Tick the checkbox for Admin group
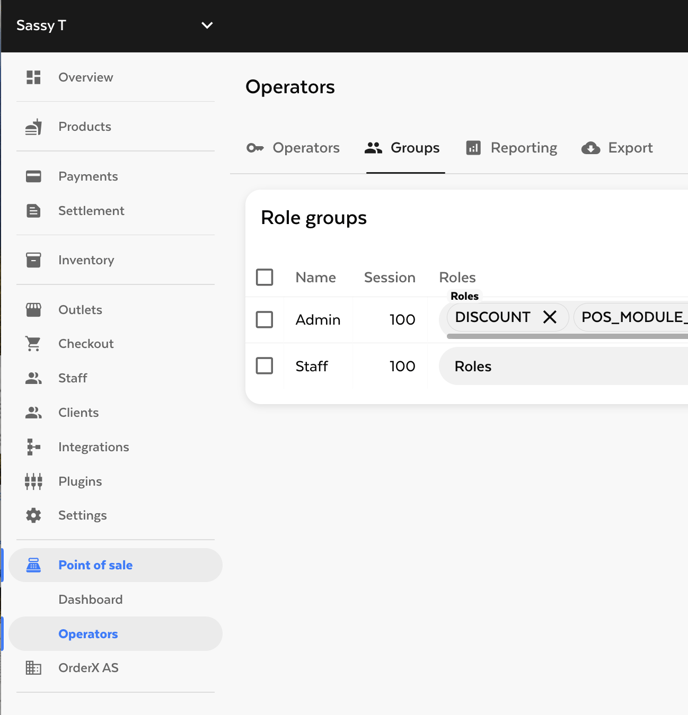The width and height of the screenshot is (688, 715). click(x=265, y=320)
